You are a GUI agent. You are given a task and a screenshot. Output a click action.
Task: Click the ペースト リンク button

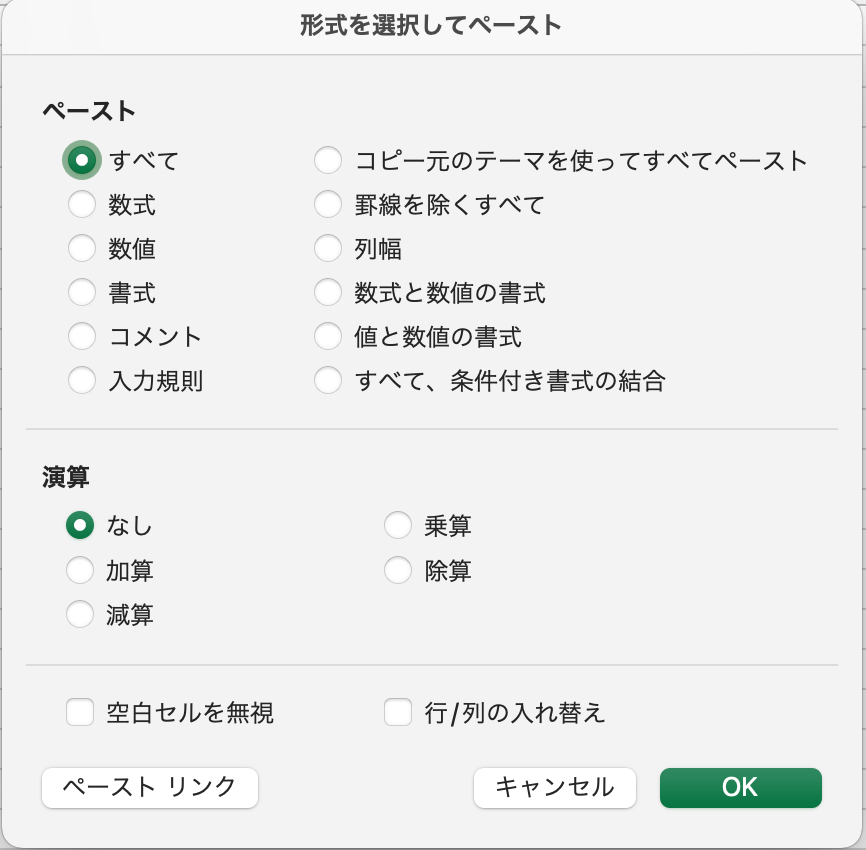click(150, 787)
